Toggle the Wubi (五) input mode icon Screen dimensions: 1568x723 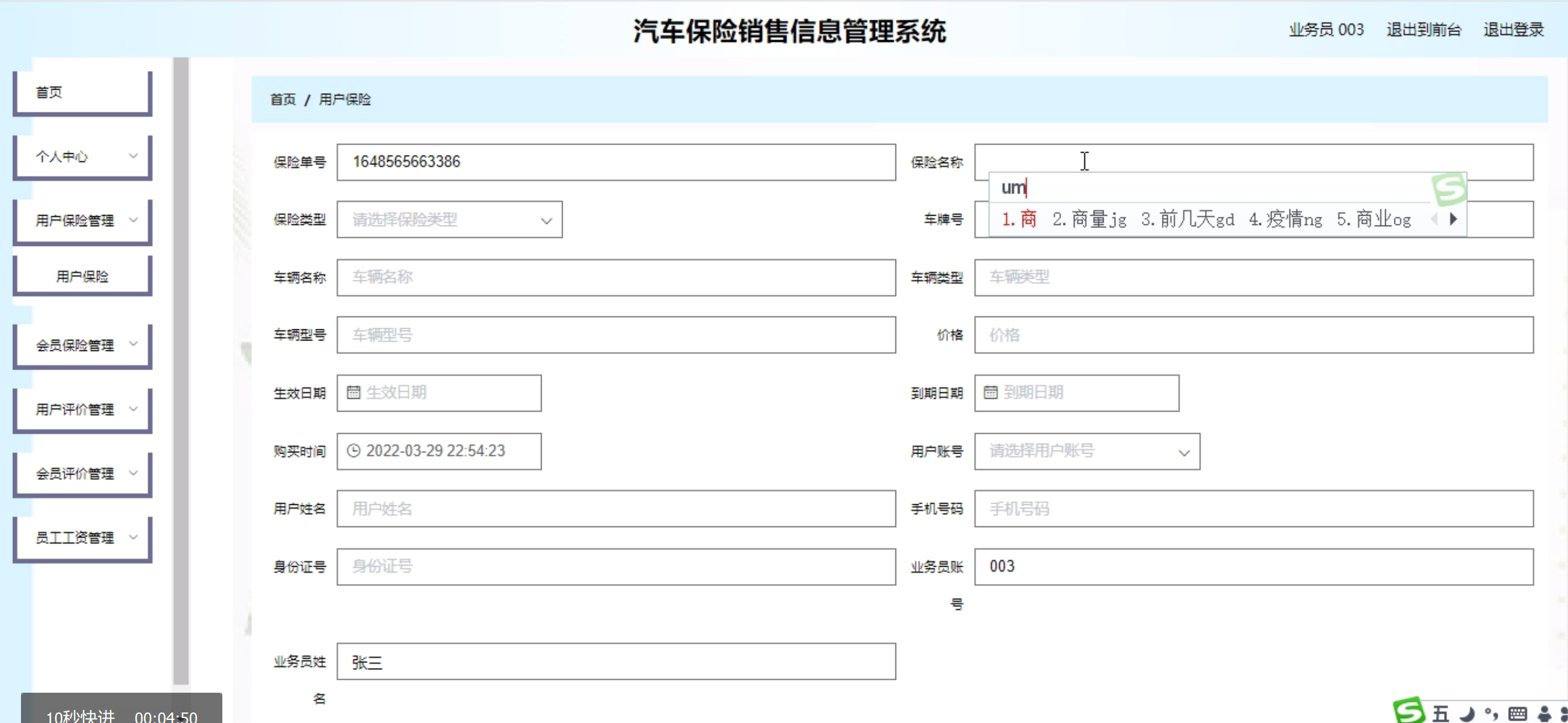(x=1440, y=714)
